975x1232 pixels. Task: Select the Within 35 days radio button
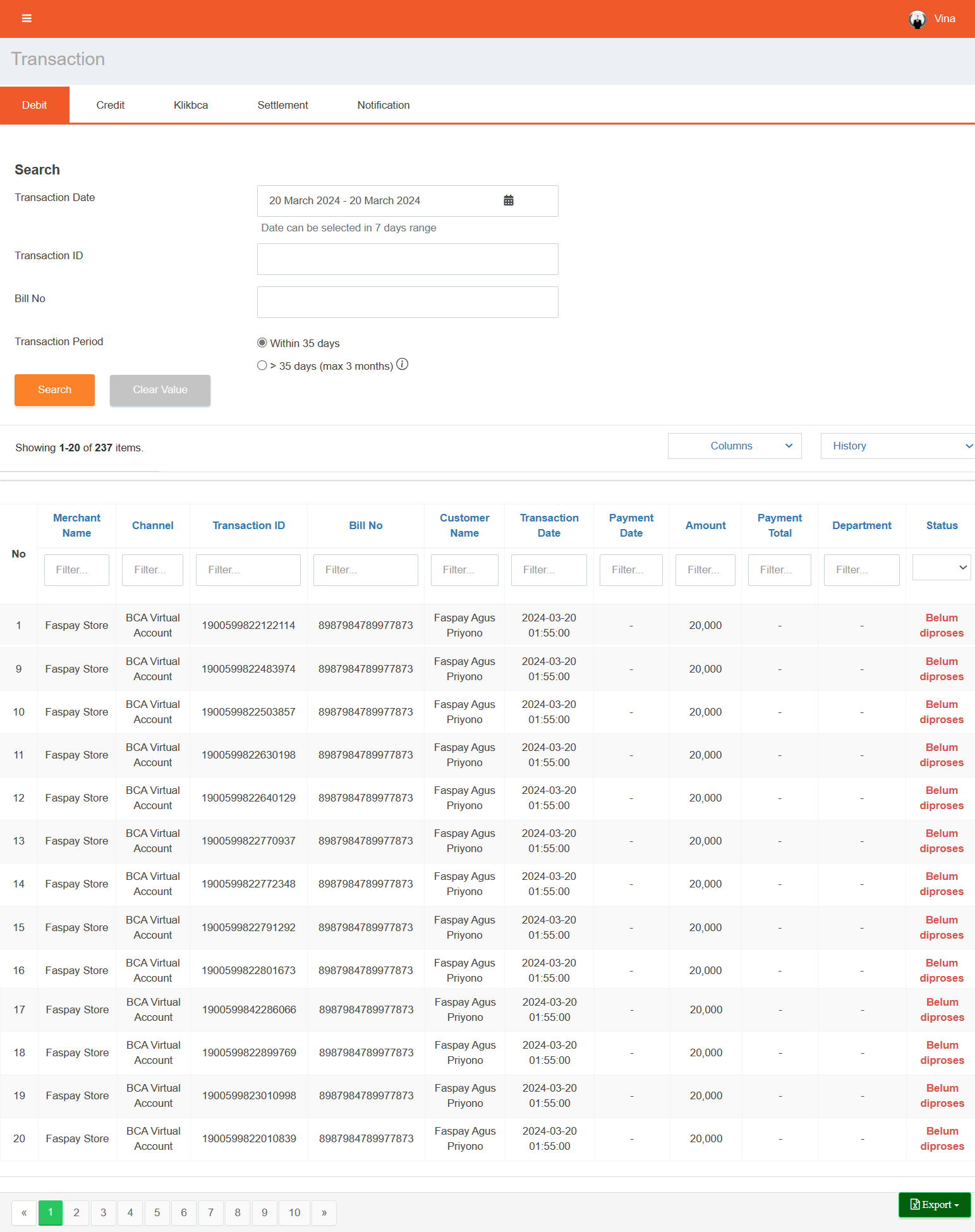[262, 343]
